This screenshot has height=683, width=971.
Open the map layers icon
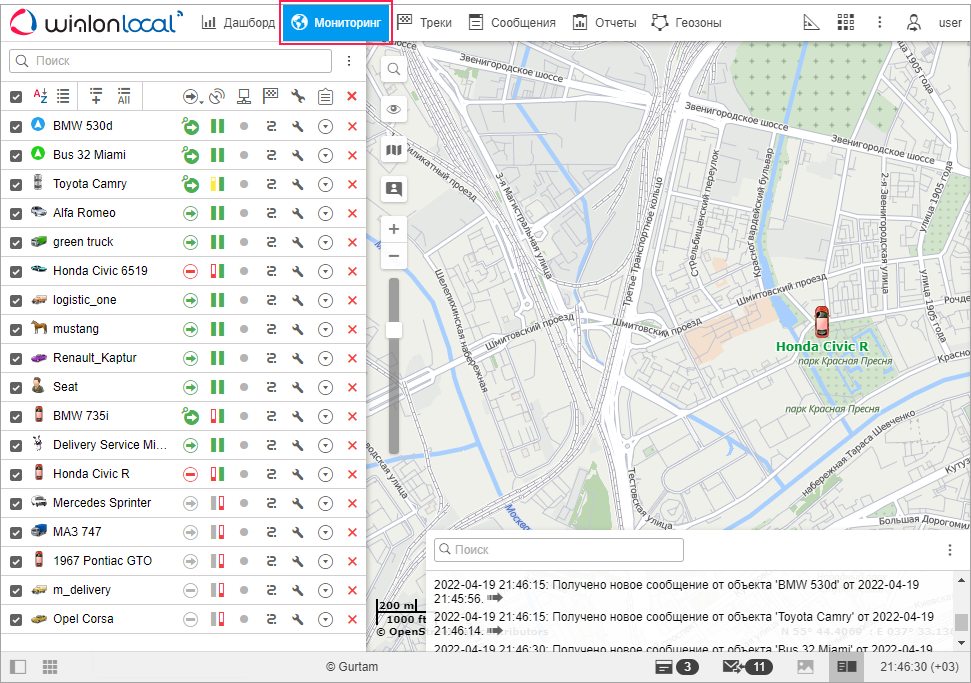pyautogui.click(x=394, y=150)
